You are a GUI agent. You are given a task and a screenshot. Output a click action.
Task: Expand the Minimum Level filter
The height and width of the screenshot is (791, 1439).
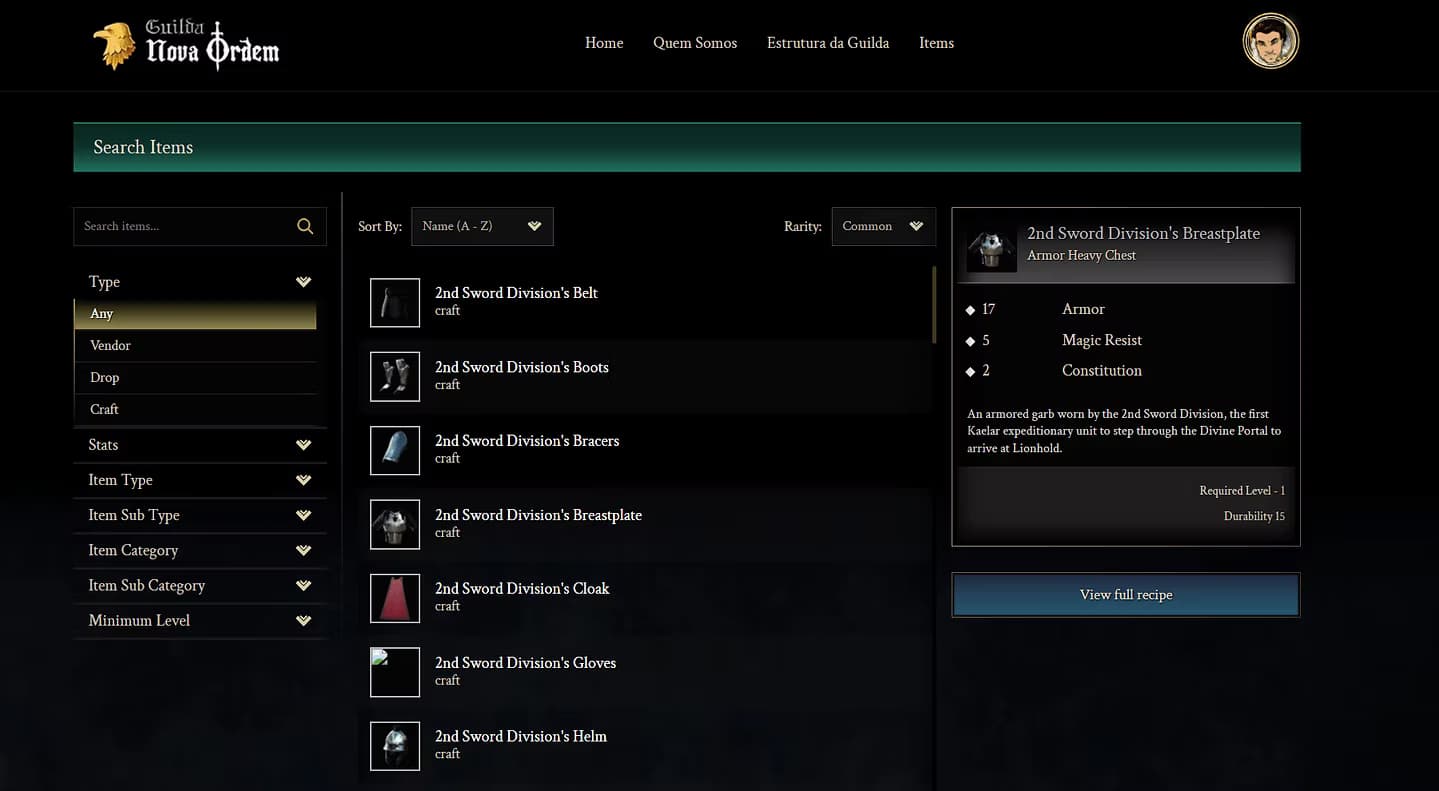(x=199, y=620)
